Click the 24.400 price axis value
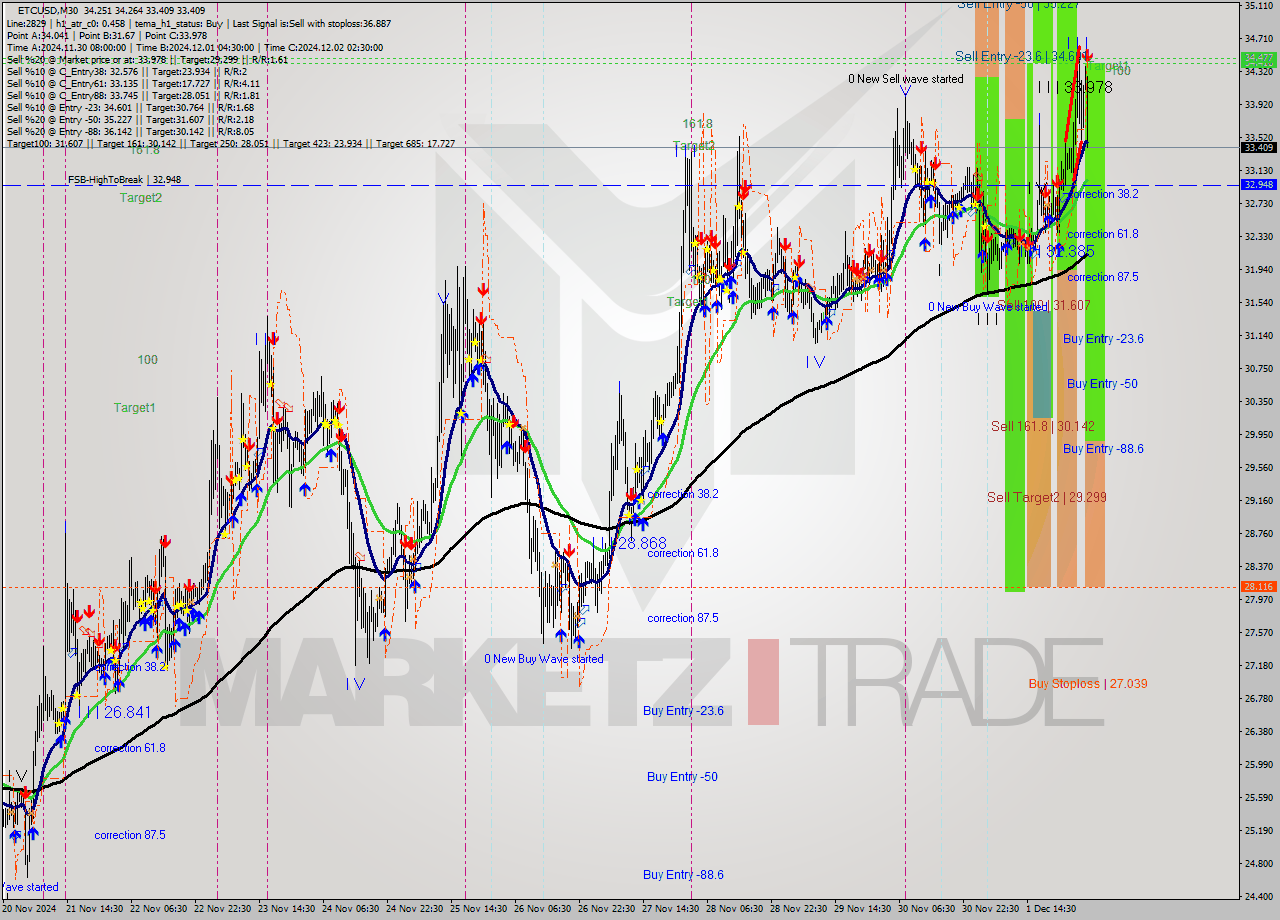 [x=1258, y=897]
